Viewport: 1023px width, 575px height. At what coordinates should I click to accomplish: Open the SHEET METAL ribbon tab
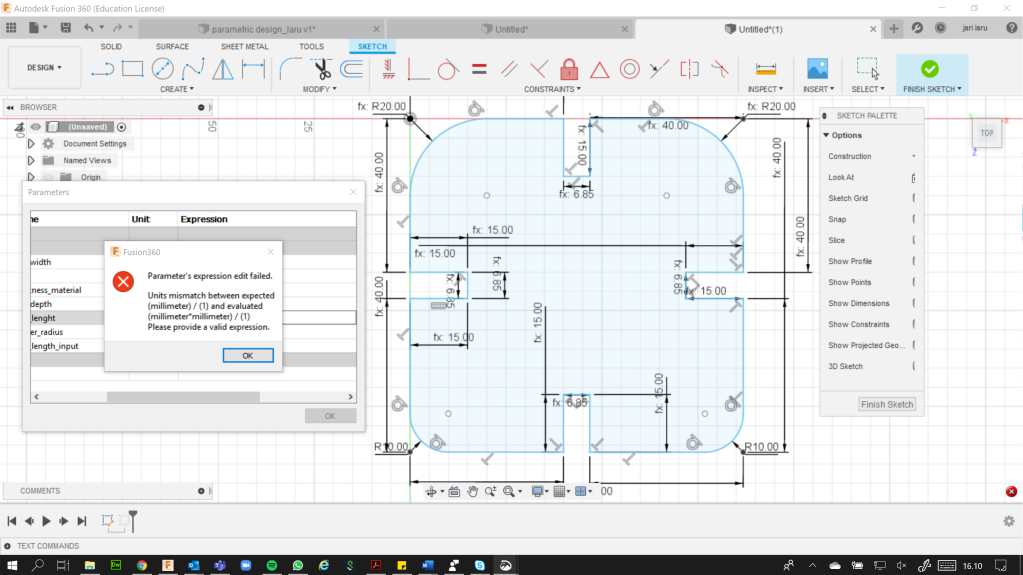pyautogui.click(x=244, y=47)
